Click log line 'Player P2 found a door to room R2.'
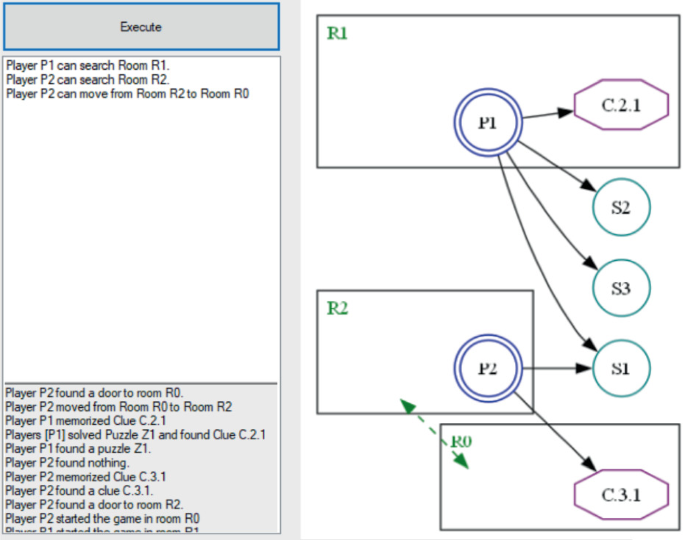The image size is (685, 540). (94, 505)
